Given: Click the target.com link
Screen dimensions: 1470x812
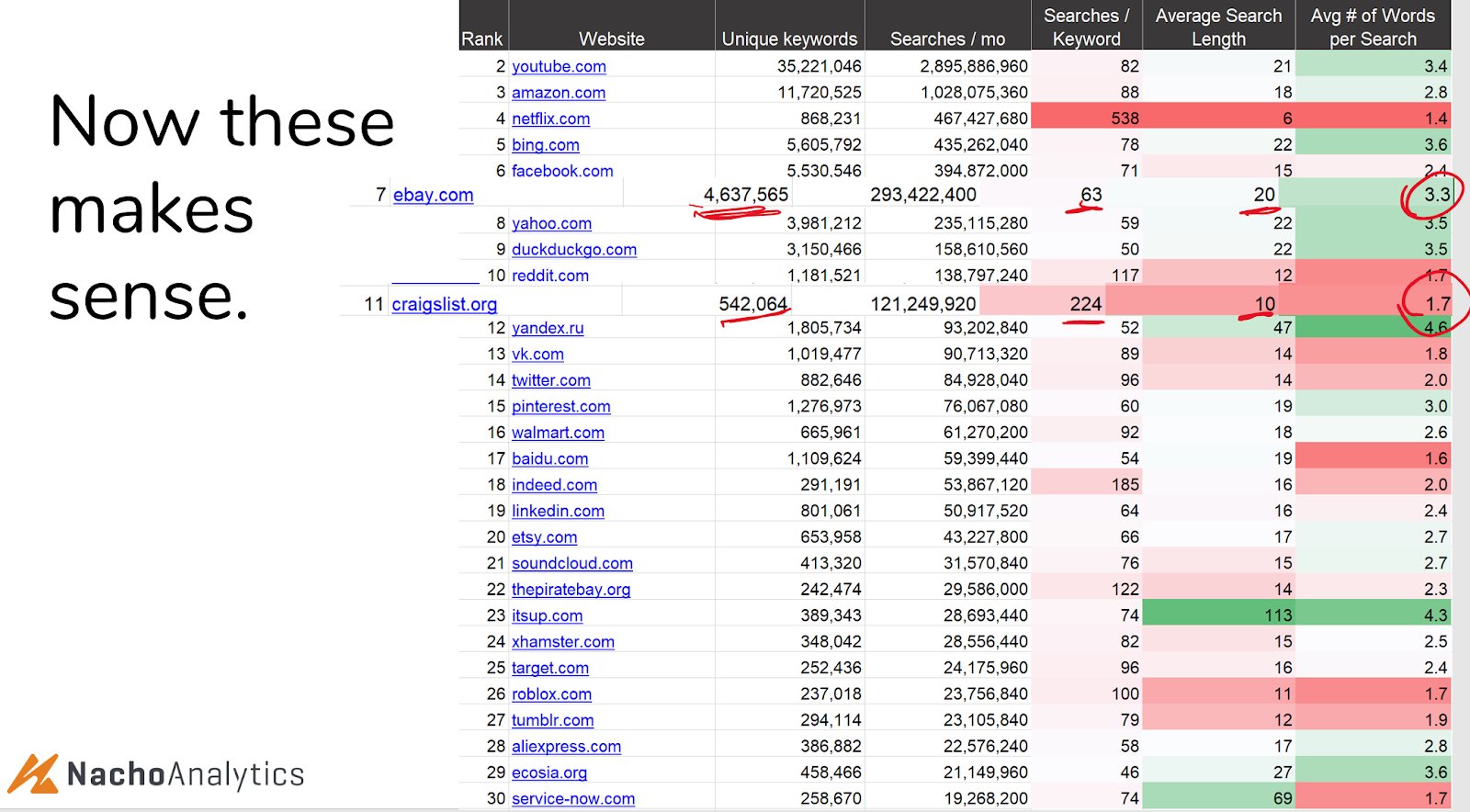Looking at the screenshot, I should point(550,669).
